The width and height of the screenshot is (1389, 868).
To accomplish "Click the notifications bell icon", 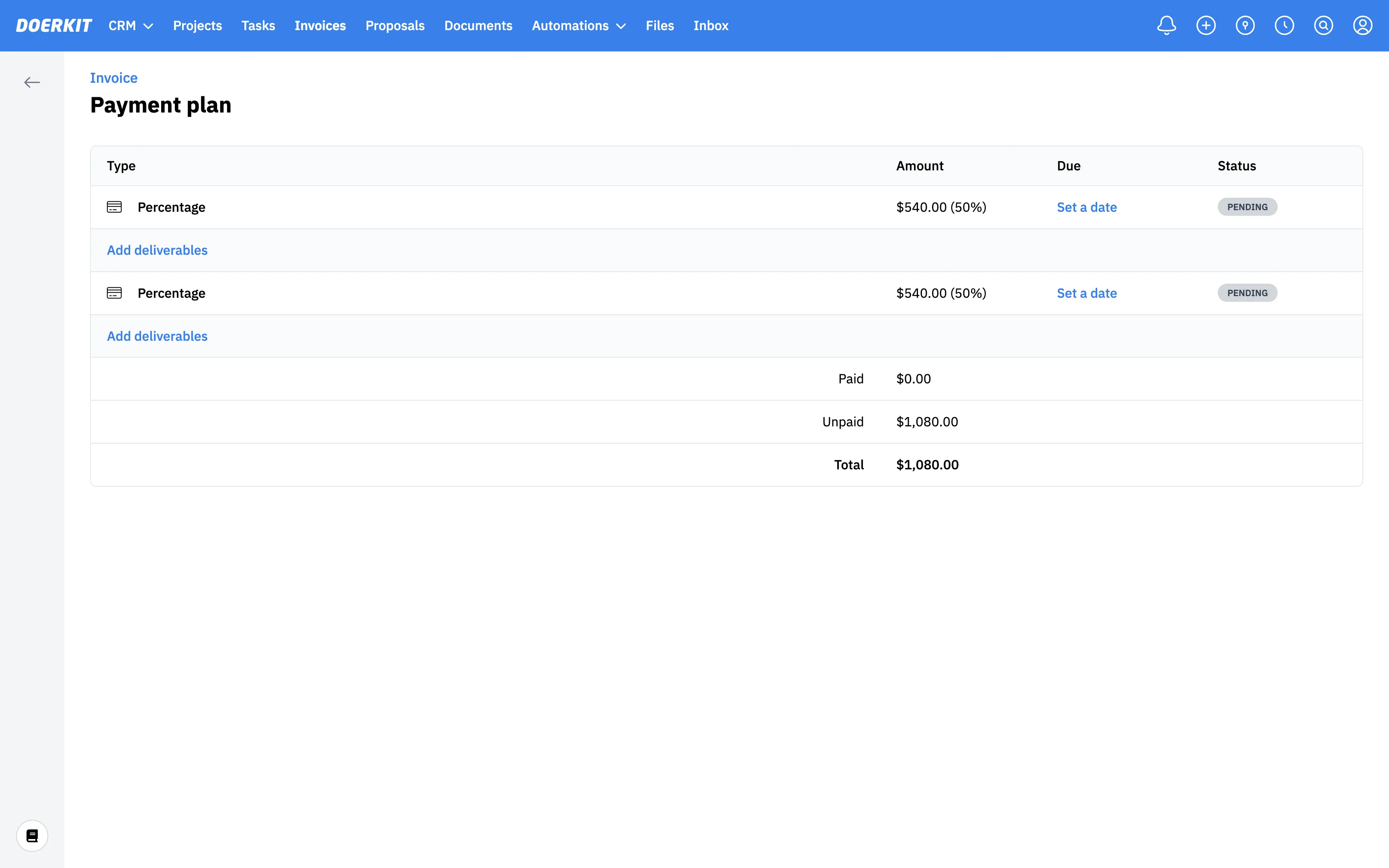I will (x=1166, y=25).
